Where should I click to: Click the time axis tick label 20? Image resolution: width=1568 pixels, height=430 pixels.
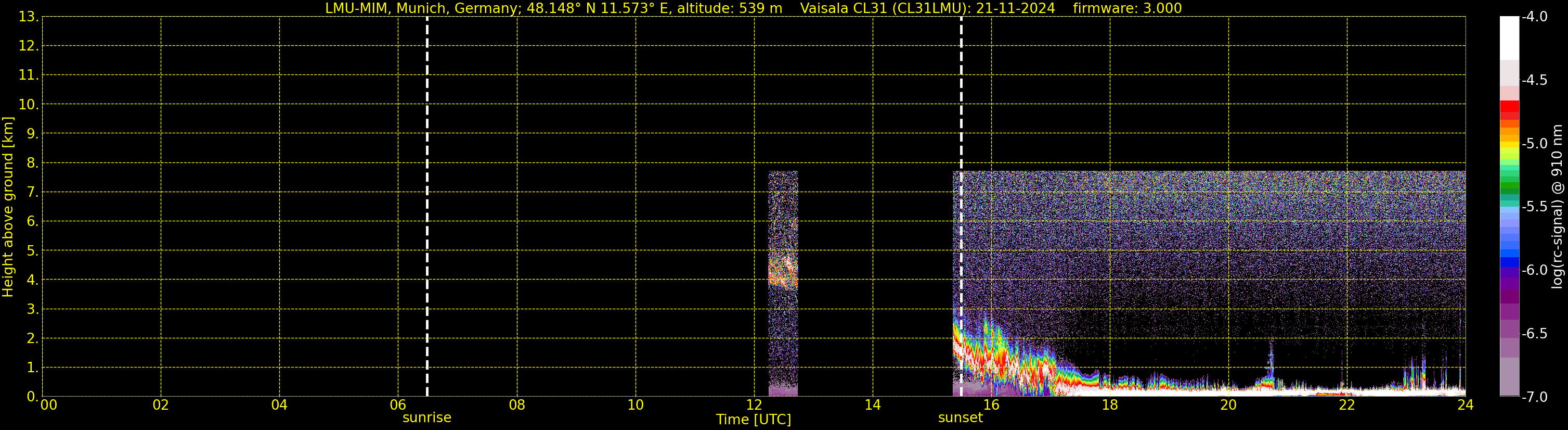click(1228, 405)
